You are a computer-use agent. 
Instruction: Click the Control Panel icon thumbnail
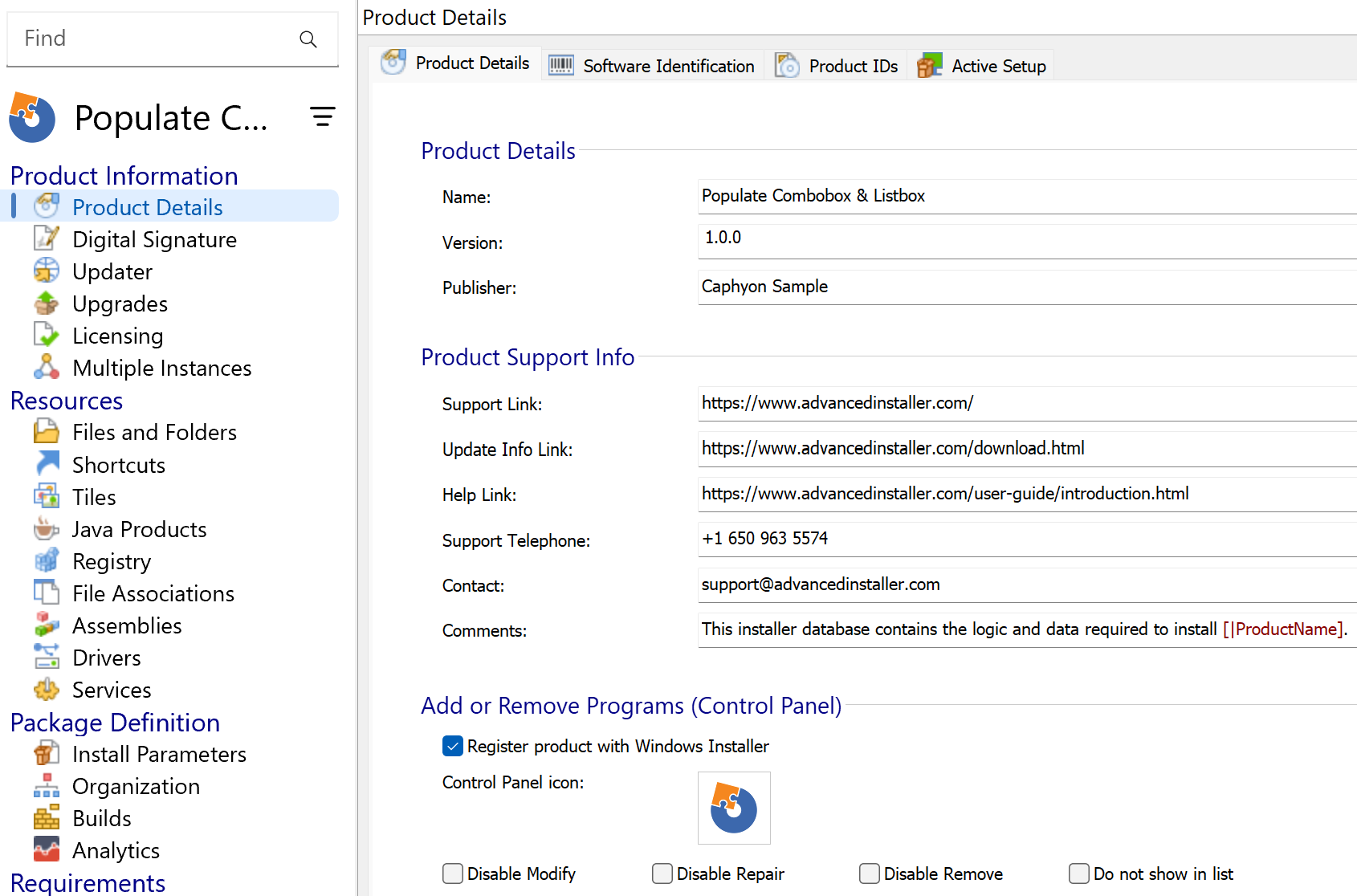(734, 808)
